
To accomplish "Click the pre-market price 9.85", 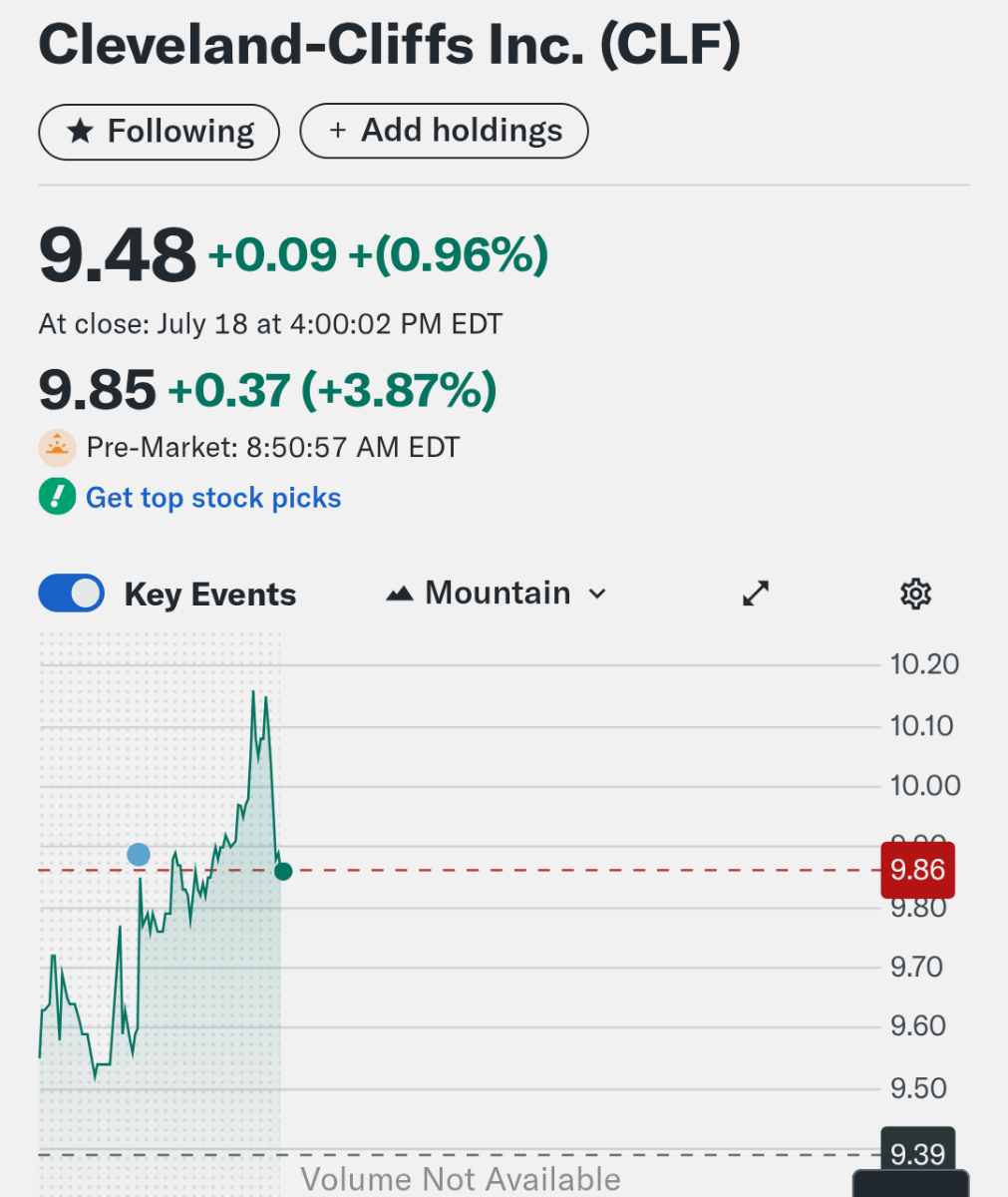I will (x=98, y=389).
